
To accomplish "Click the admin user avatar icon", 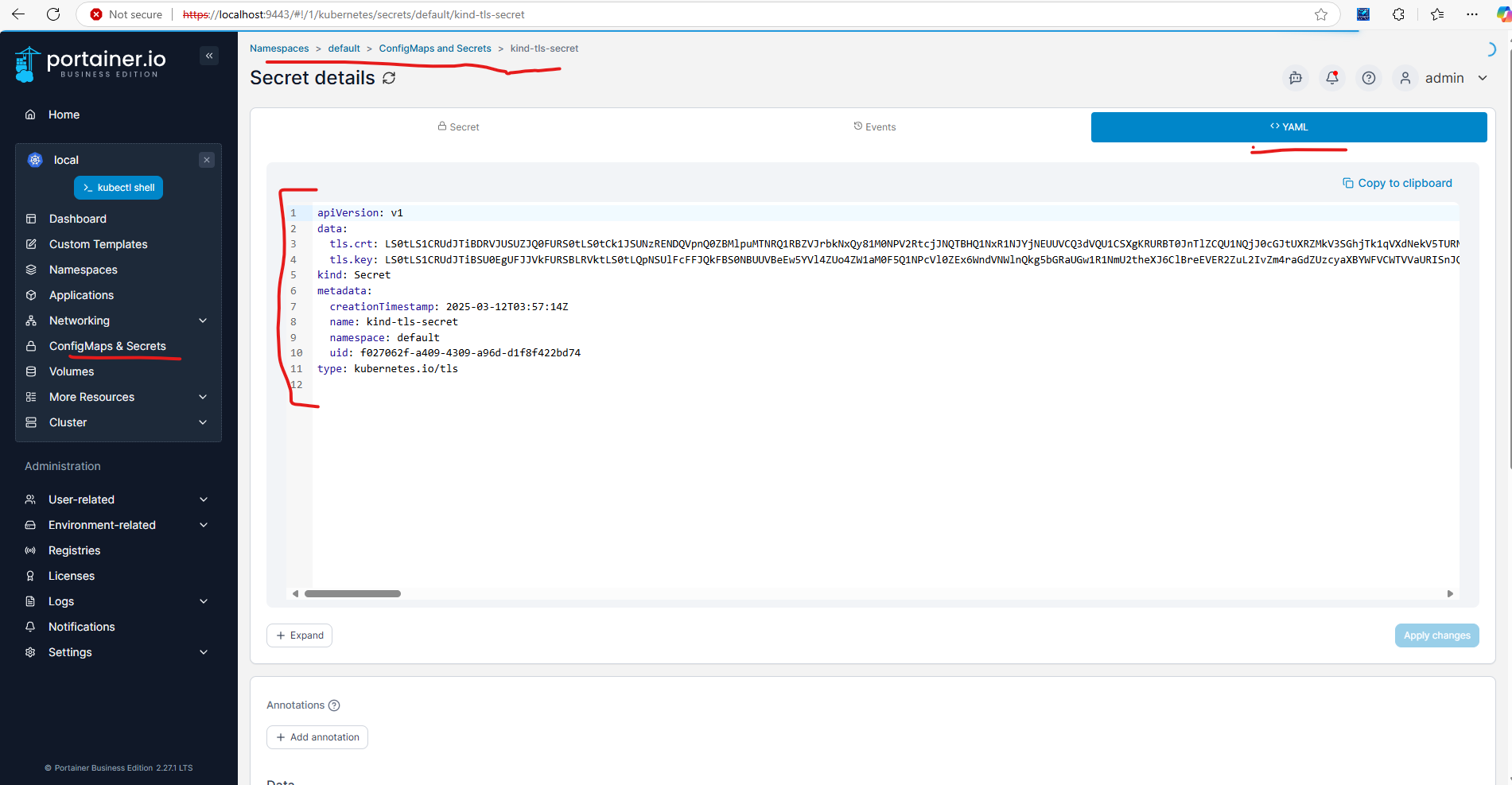I will [1405, 78].
